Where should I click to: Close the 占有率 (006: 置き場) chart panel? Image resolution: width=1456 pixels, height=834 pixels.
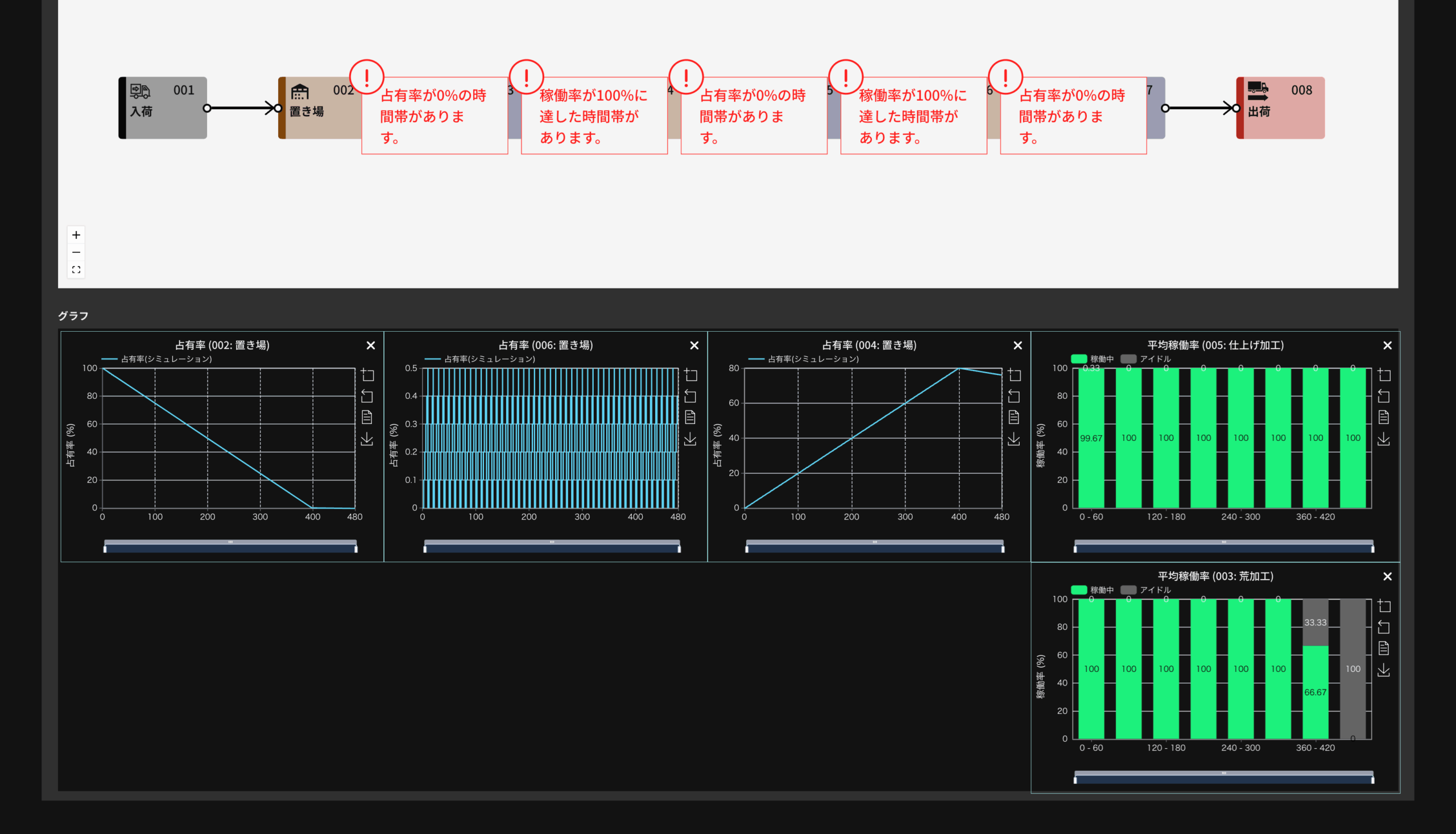(x=694, y=345)
